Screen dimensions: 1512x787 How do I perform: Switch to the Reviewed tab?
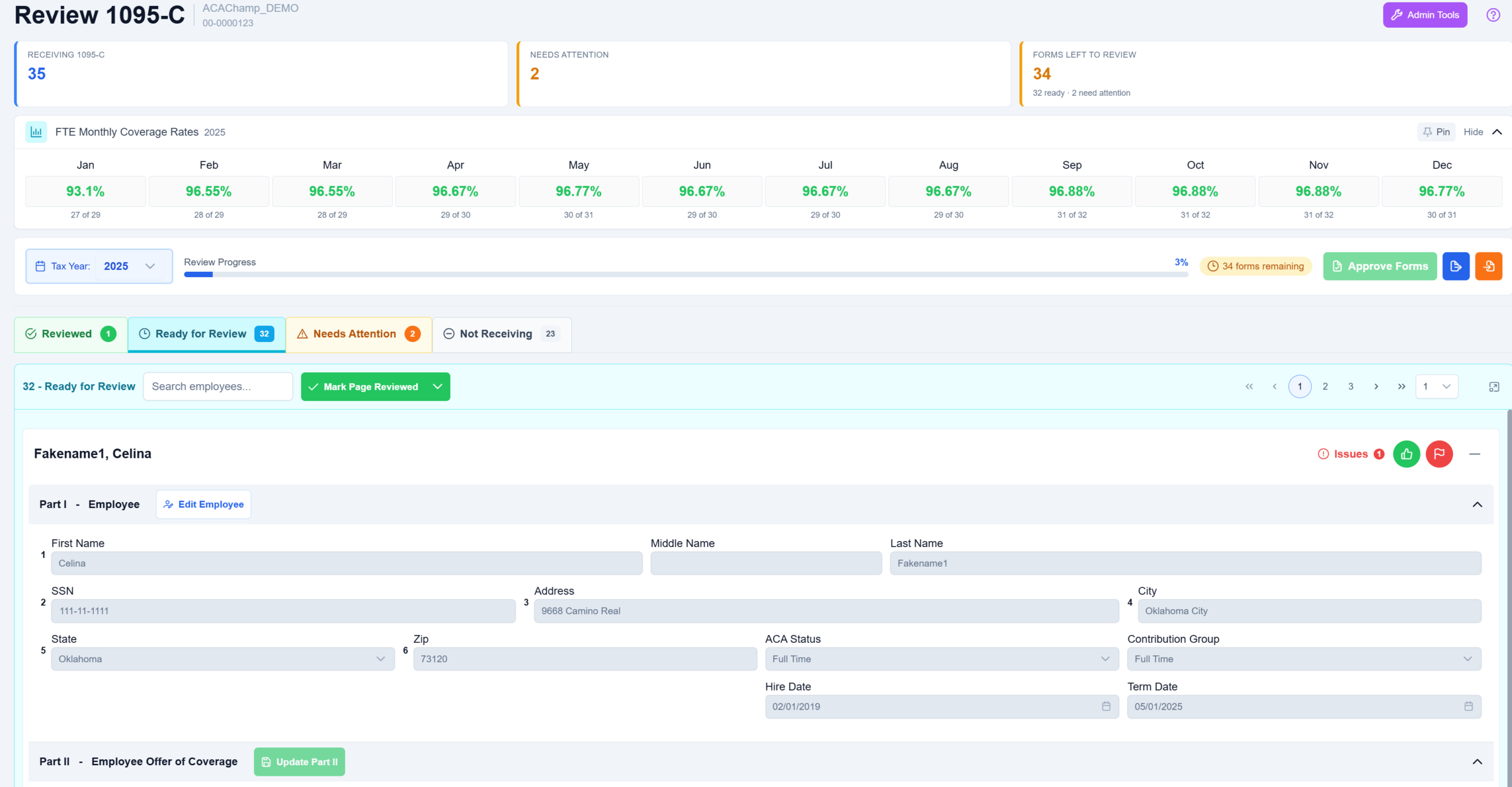(x=71, y=334)
